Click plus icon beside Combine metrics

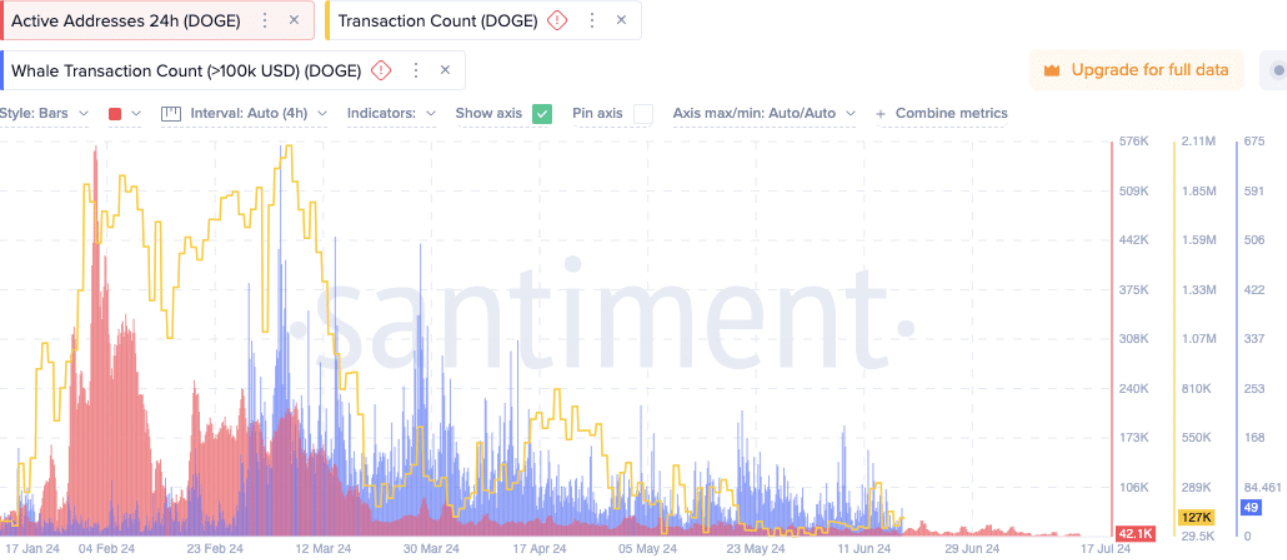pyautogui.click(x=881, y=113)
